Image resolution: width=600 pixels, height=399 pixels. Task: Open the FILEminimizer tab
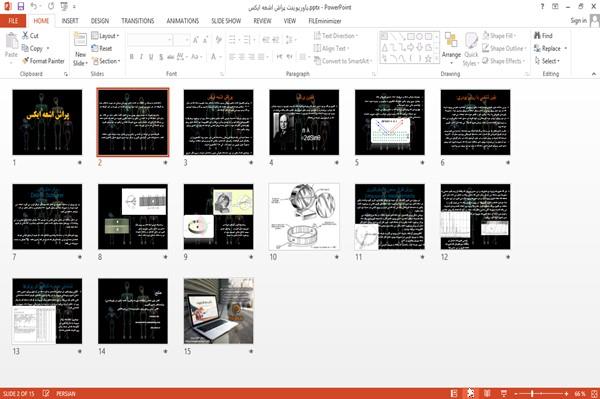point(325,21)
